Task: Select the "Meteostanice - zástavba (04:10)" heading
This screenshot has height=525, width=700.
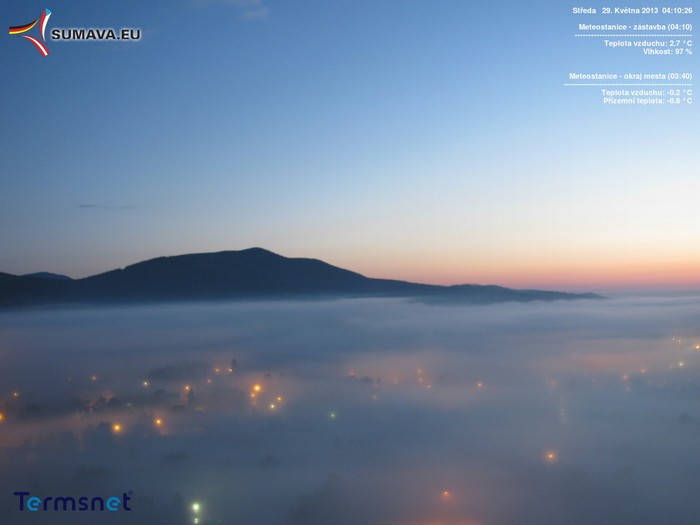Action: pyautogui.click(x=635, y=27)
